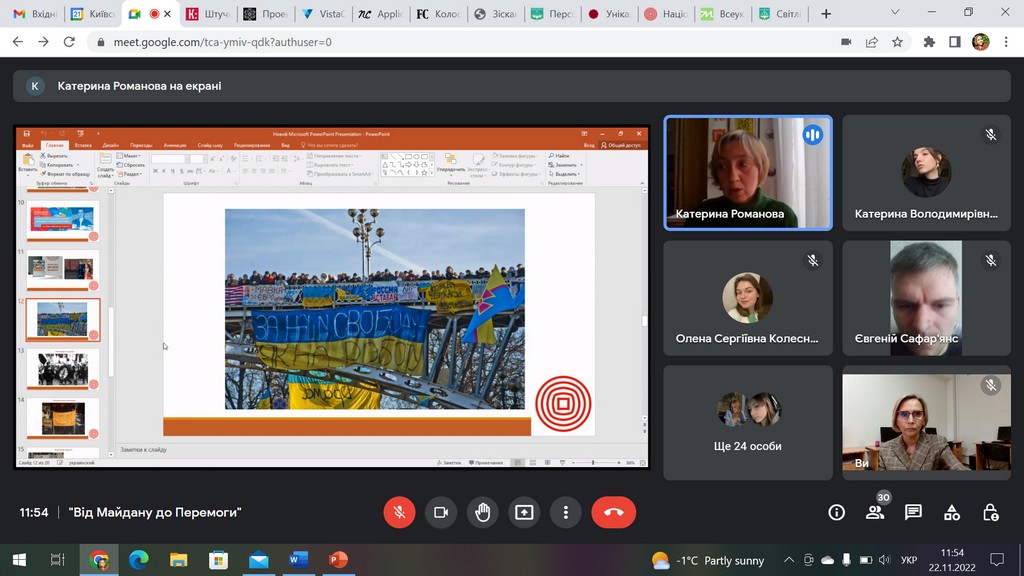The height and width of the screenshot is (576, 1024).
Task: Expand the hidden system tray icons chevron
Action: pos(789,560)
